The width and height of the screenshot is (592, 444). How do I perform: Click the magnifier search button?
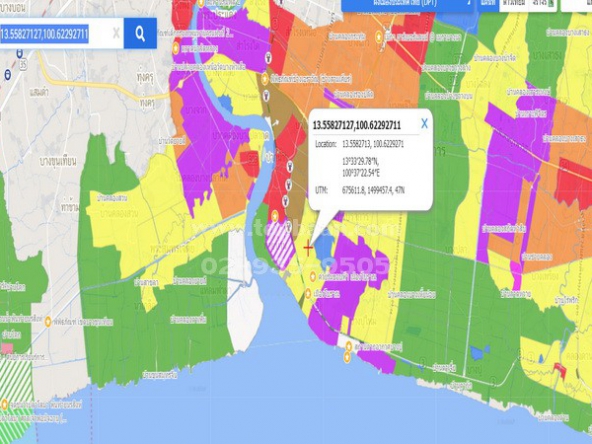pos(140,34)
